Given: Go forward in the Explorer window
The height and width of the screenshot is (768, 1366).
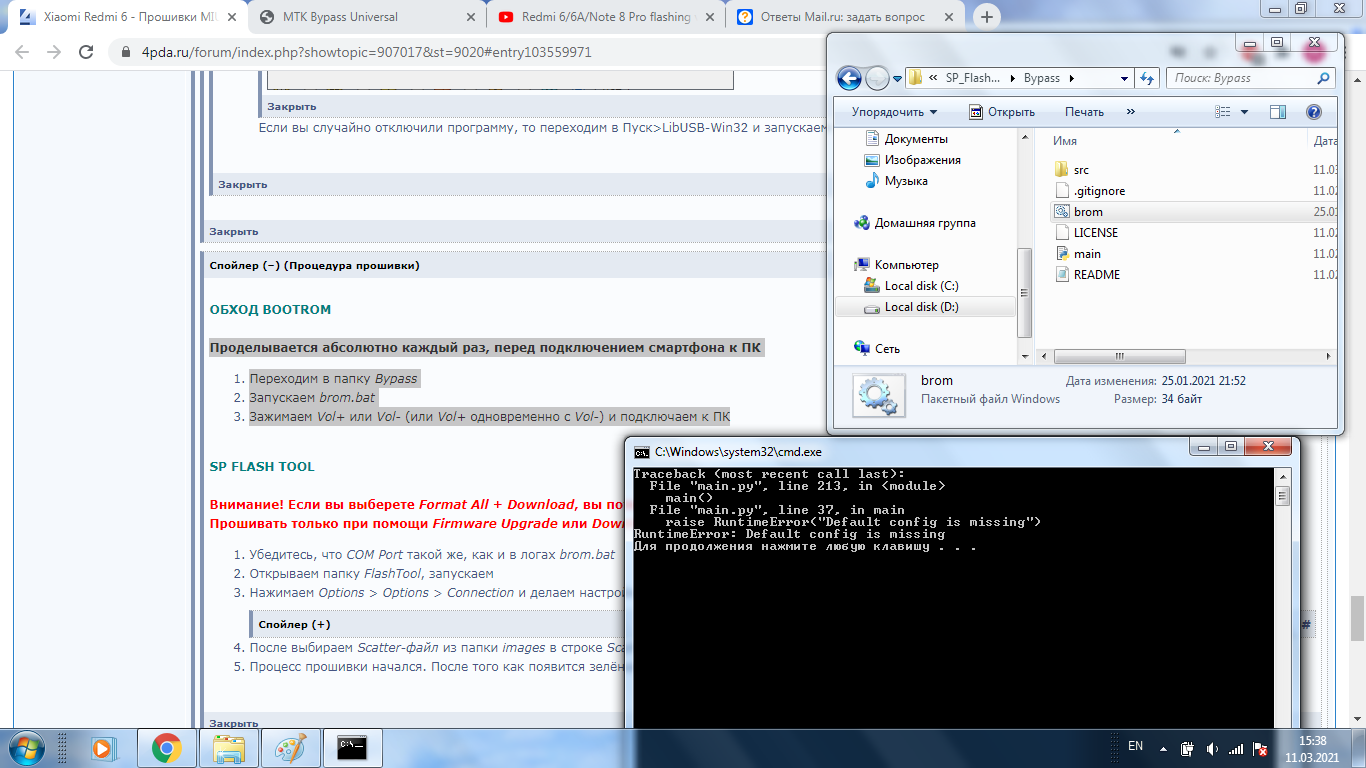Looking at the screenshot, I should (876, 78).
